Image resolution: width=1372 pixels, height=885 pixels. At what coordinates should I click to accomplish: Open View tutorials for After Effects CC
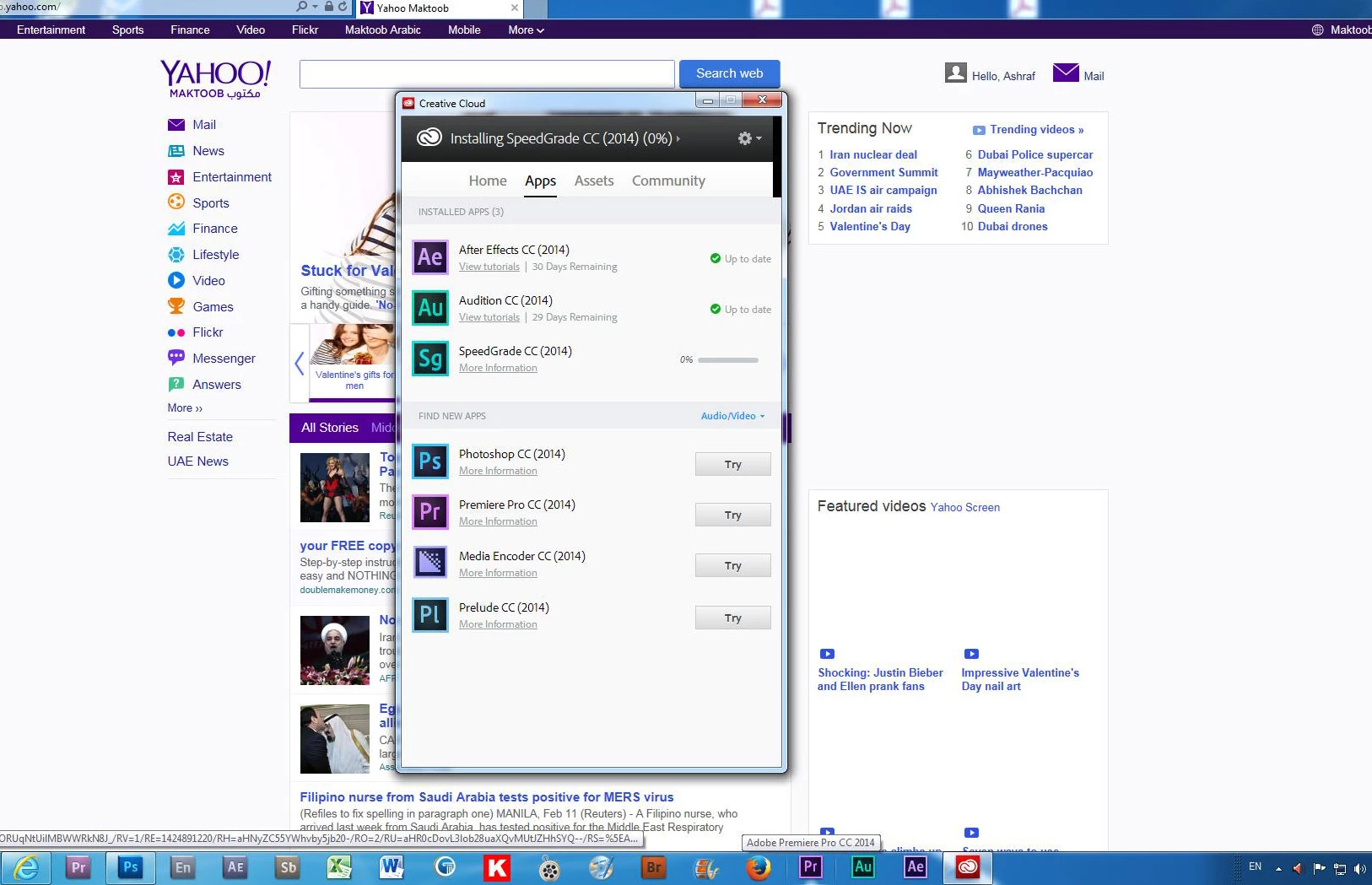click(x=489, y=267)
